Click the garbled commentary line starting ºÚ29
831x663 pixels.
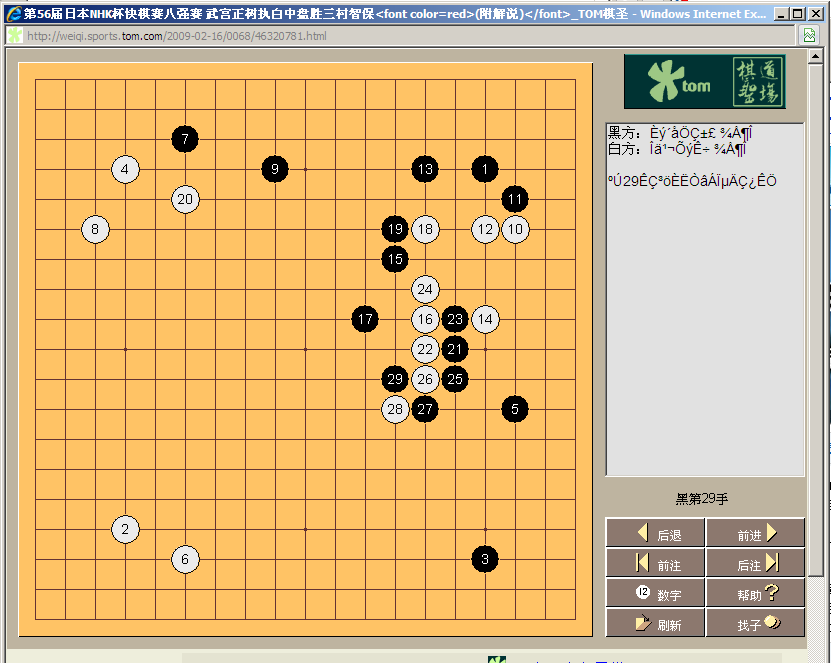(x=692, y=181)
